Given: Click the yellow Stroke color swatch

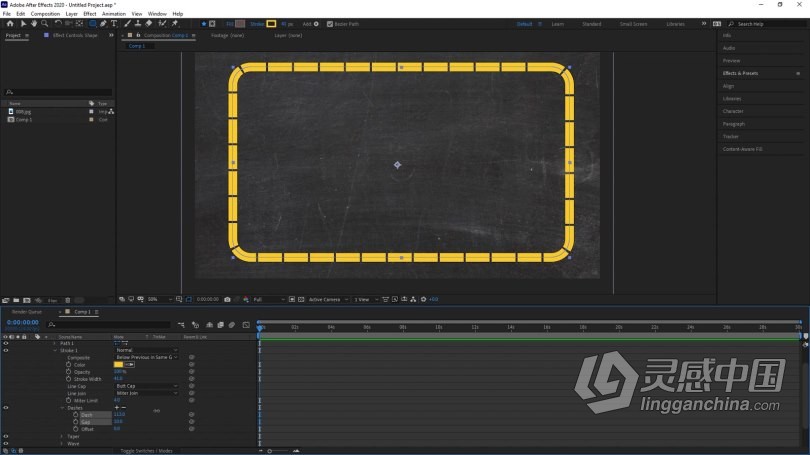Looking at the screenshot, I should [271, 24].
